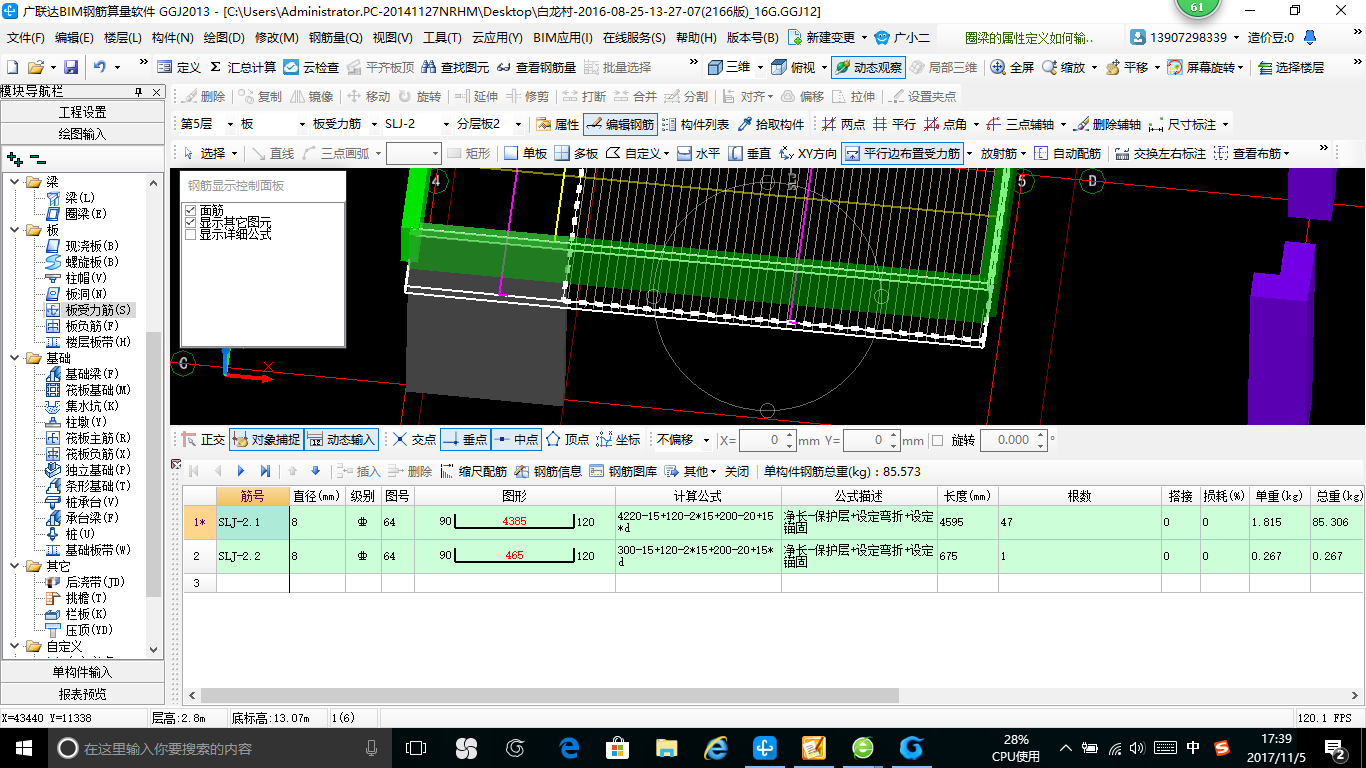The image size is (1366, 768).
Task: Open the BIM应用(I) menu
Action: pos(562,38)
